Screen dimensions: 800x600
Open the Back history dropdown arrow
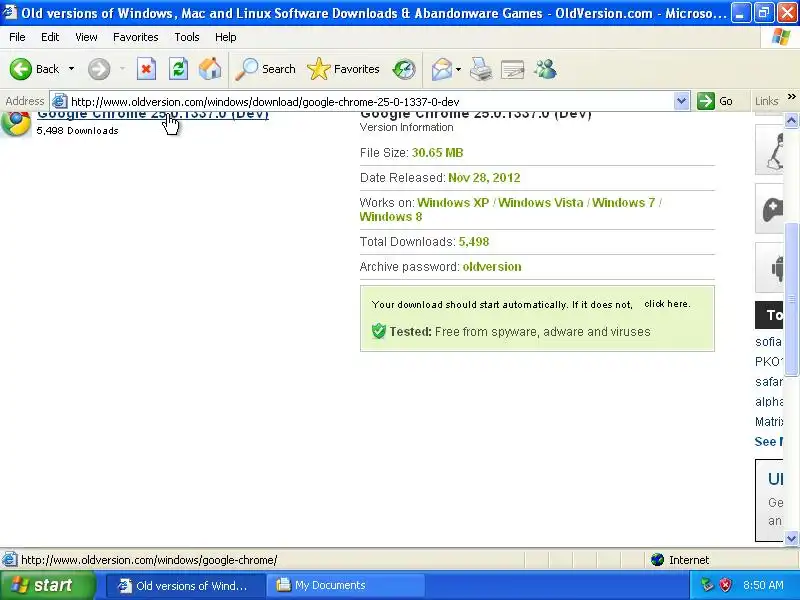tap(71, 69)
